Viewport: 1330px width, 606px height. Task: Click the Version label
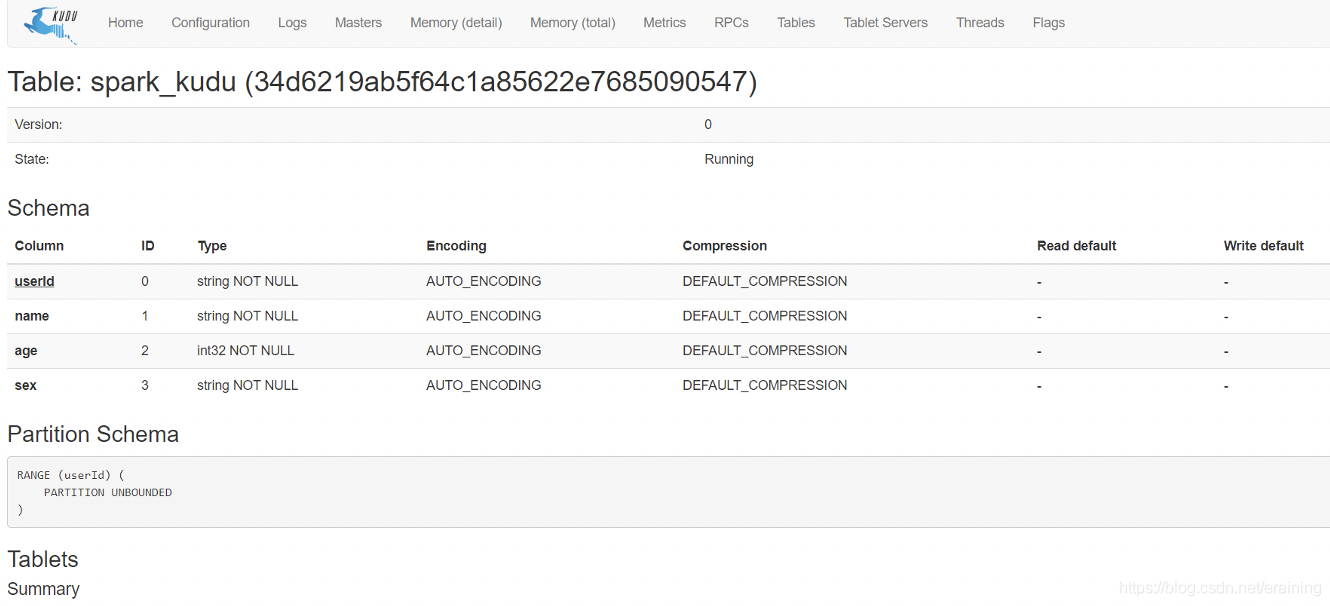[38, 124]
